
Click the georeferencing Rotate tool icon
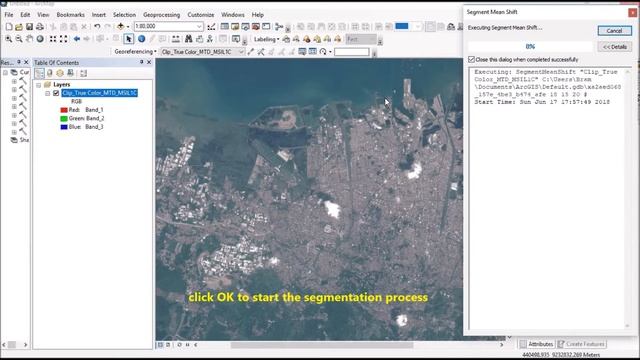click(x=323, y=52)
